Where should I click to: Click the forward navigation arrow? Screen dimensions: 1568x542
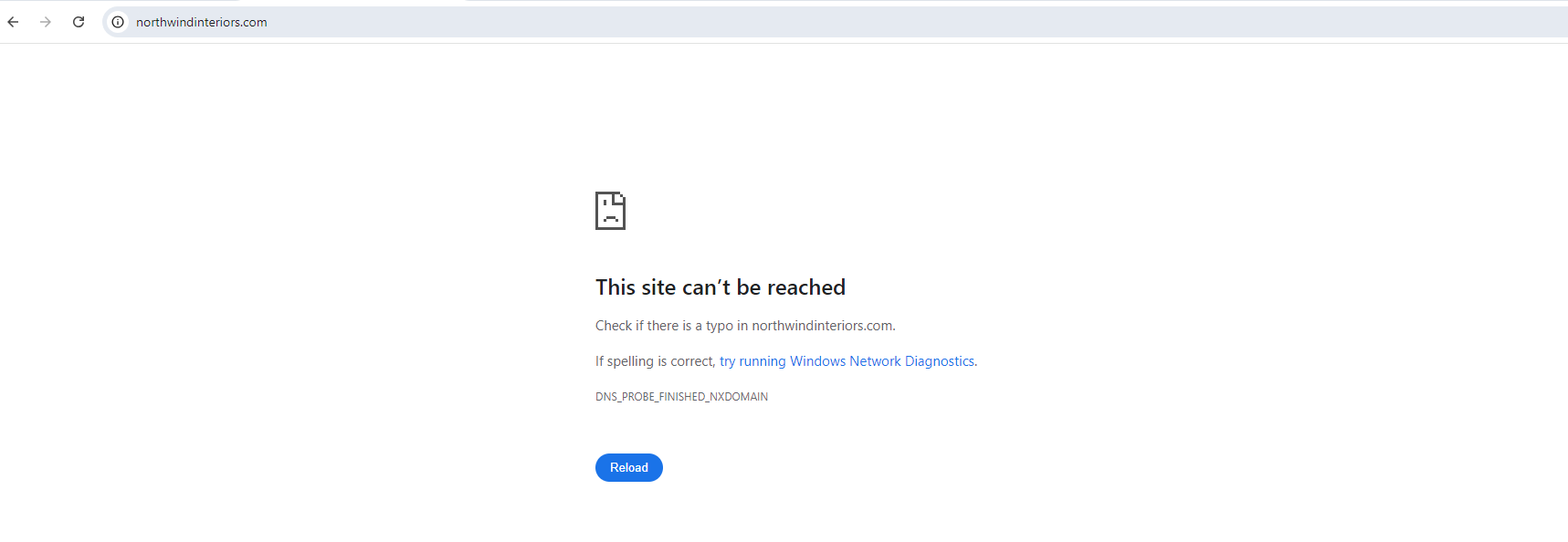[x=46, y=22]
